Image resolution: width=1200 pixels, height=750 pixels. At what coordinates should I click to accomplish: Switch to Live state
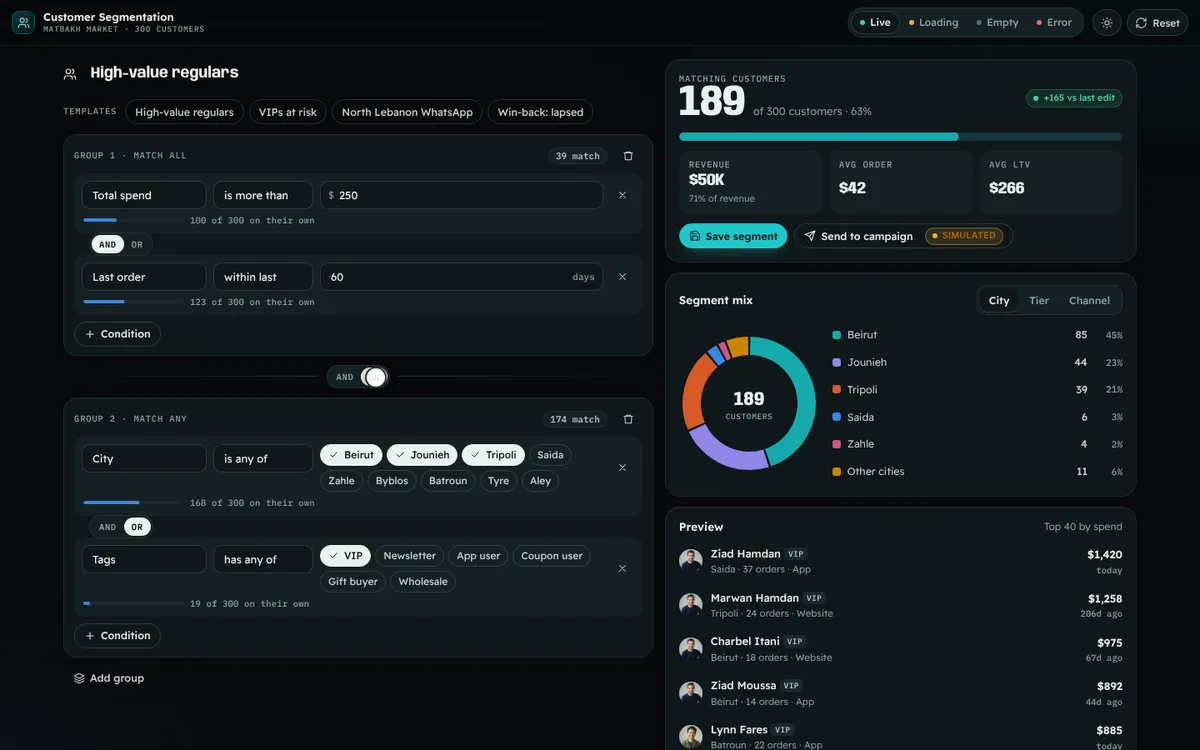tap(875, 22)
